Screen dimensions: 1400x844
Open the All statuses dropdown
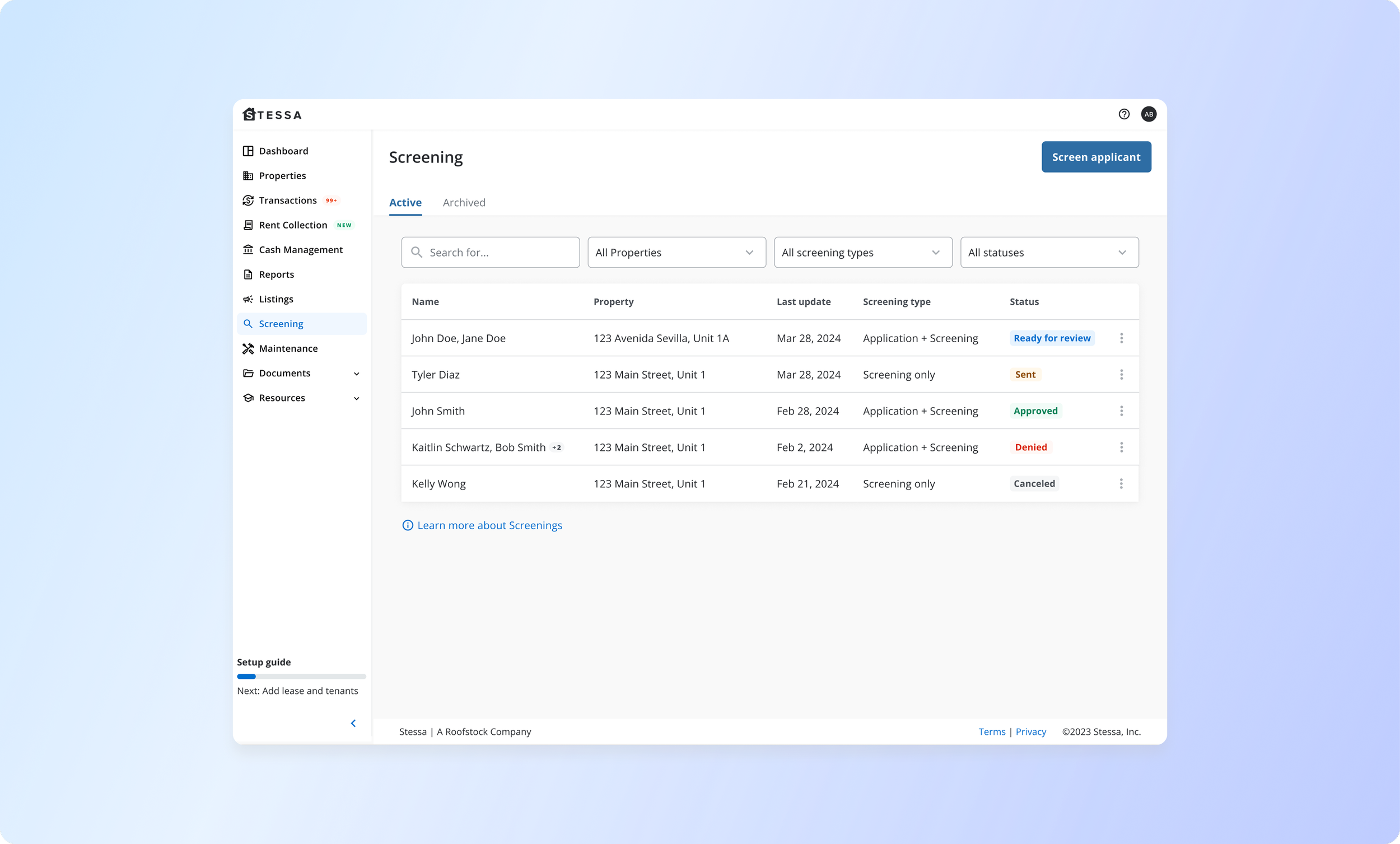pos(1049,253)
